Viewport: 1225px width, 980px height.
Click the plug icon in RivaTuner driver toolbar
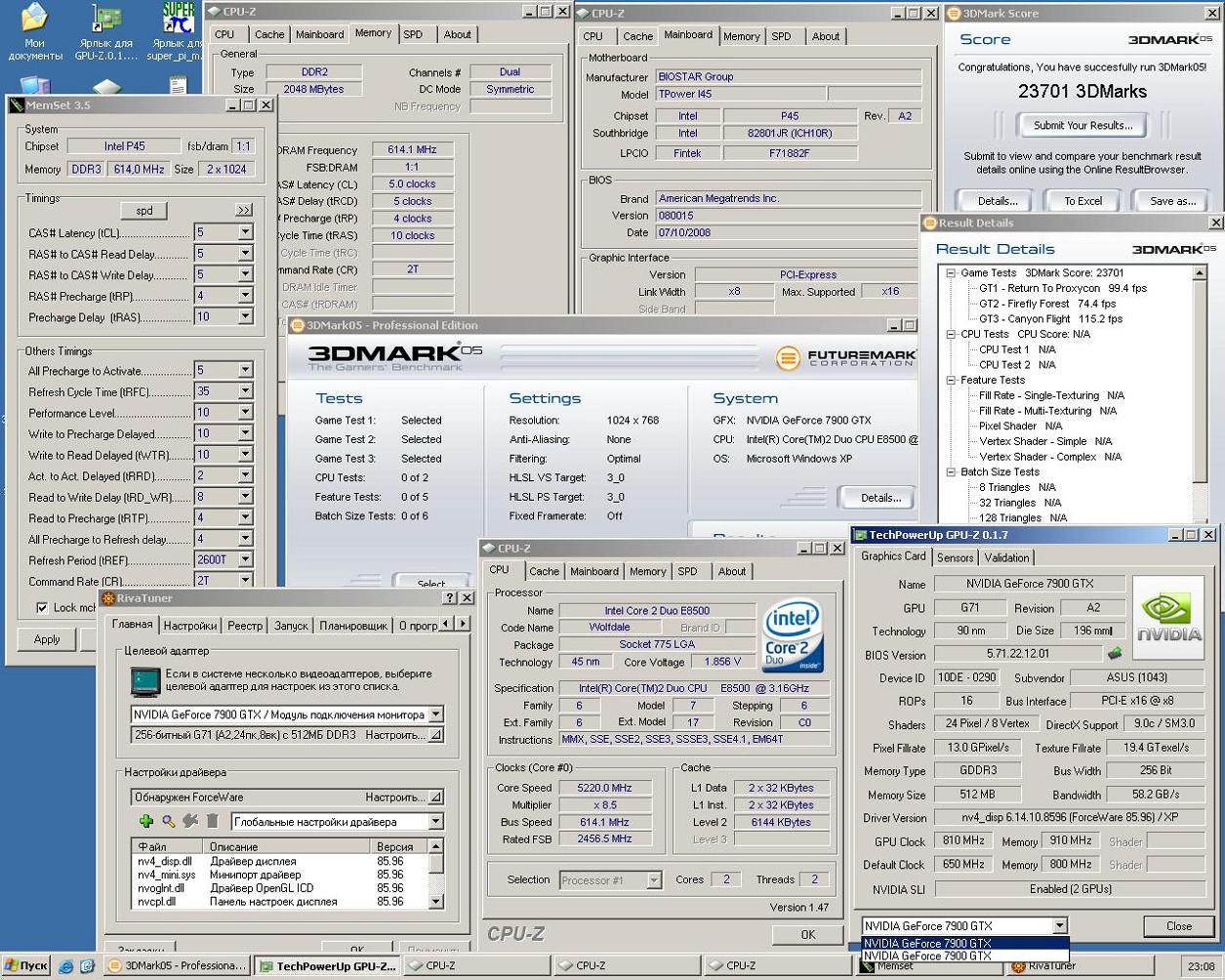[190, 822]
